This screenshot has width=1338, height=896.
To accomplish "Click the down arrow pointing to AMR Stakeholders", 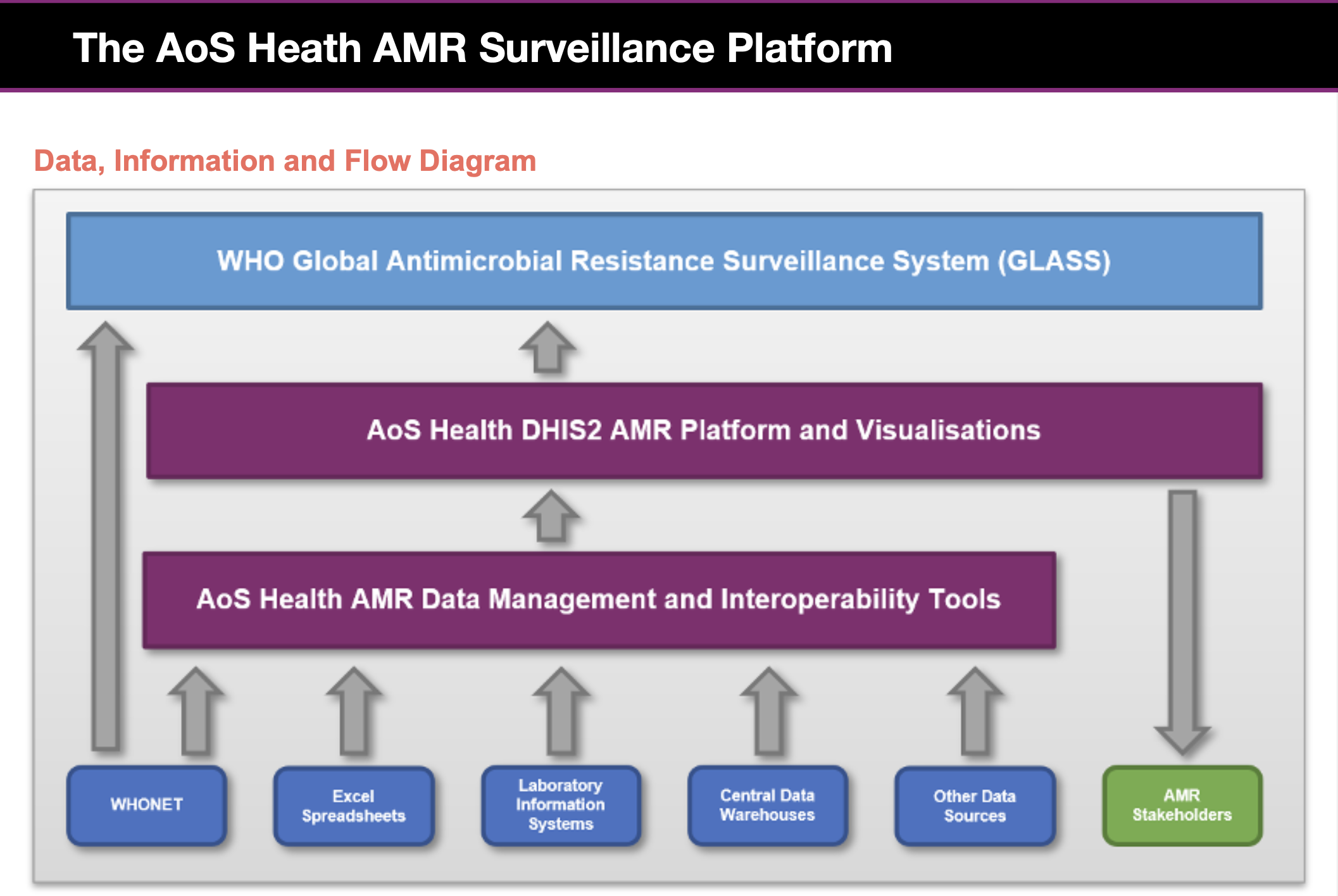I will click(1182, 620).
